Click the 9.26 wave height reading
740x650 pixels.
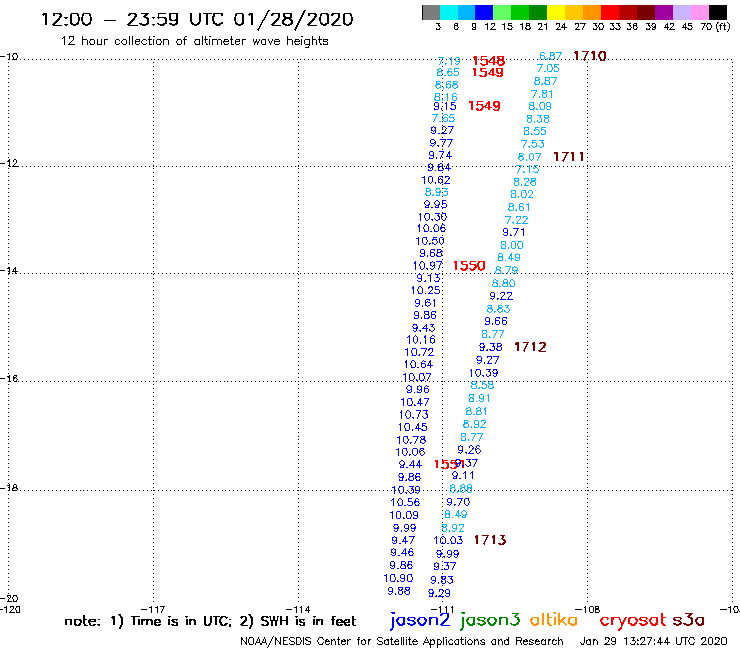pyautogui.click(x=469, y=449)
